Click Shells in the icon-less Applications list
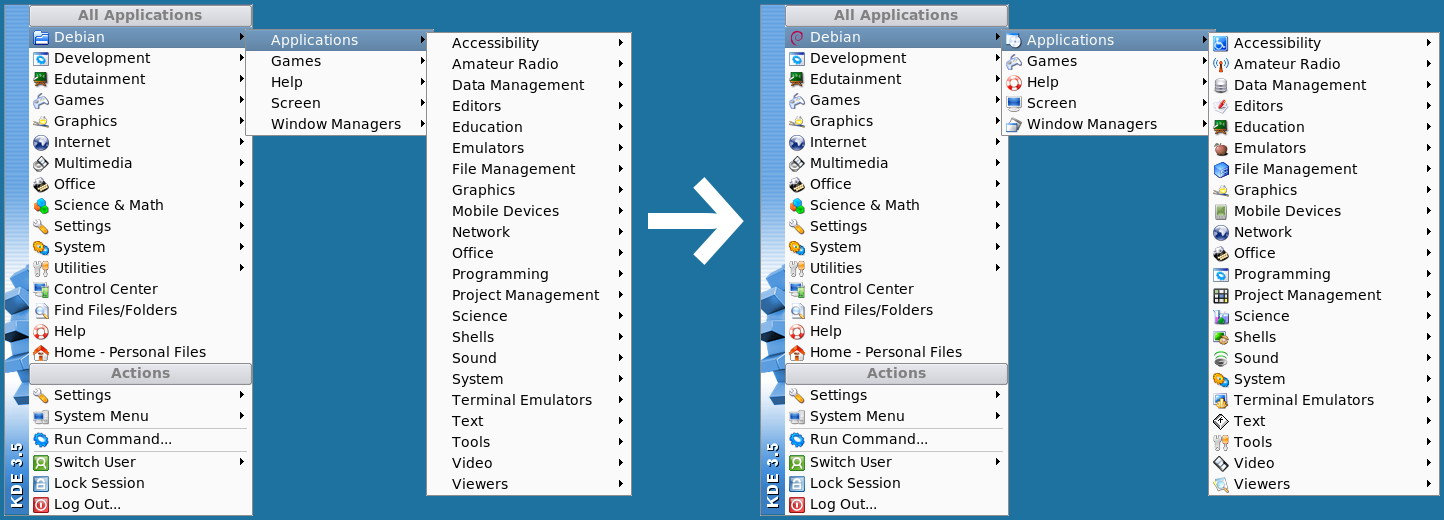Image resolution: width=1444 pixels, height=520 pixels. coord(529,337)
